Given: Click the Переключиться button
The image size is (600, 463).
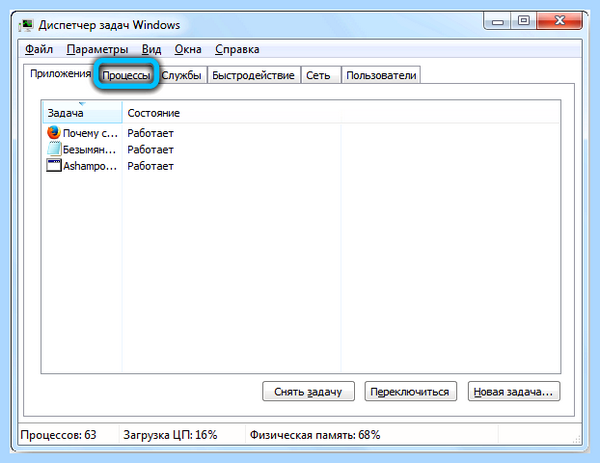Looking at the screenshot, I should click(410, 391).
